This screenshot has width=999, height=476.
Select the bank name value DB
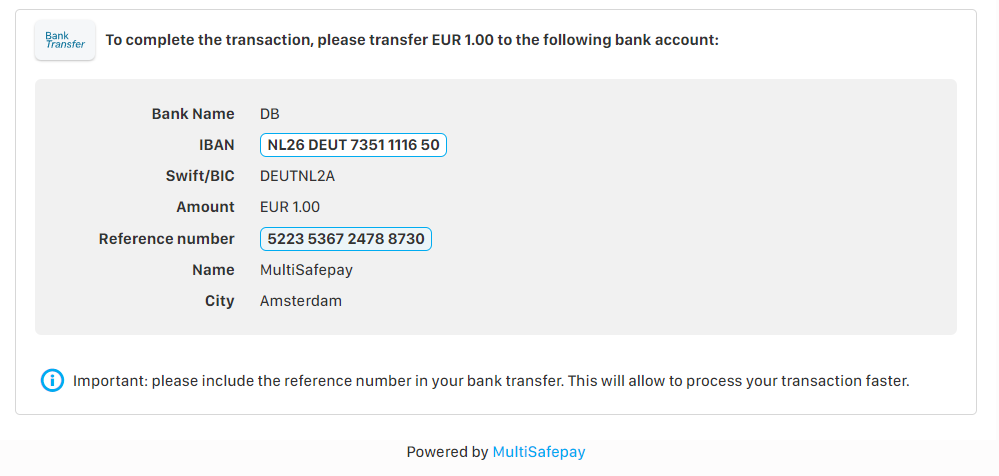point(270,114)
